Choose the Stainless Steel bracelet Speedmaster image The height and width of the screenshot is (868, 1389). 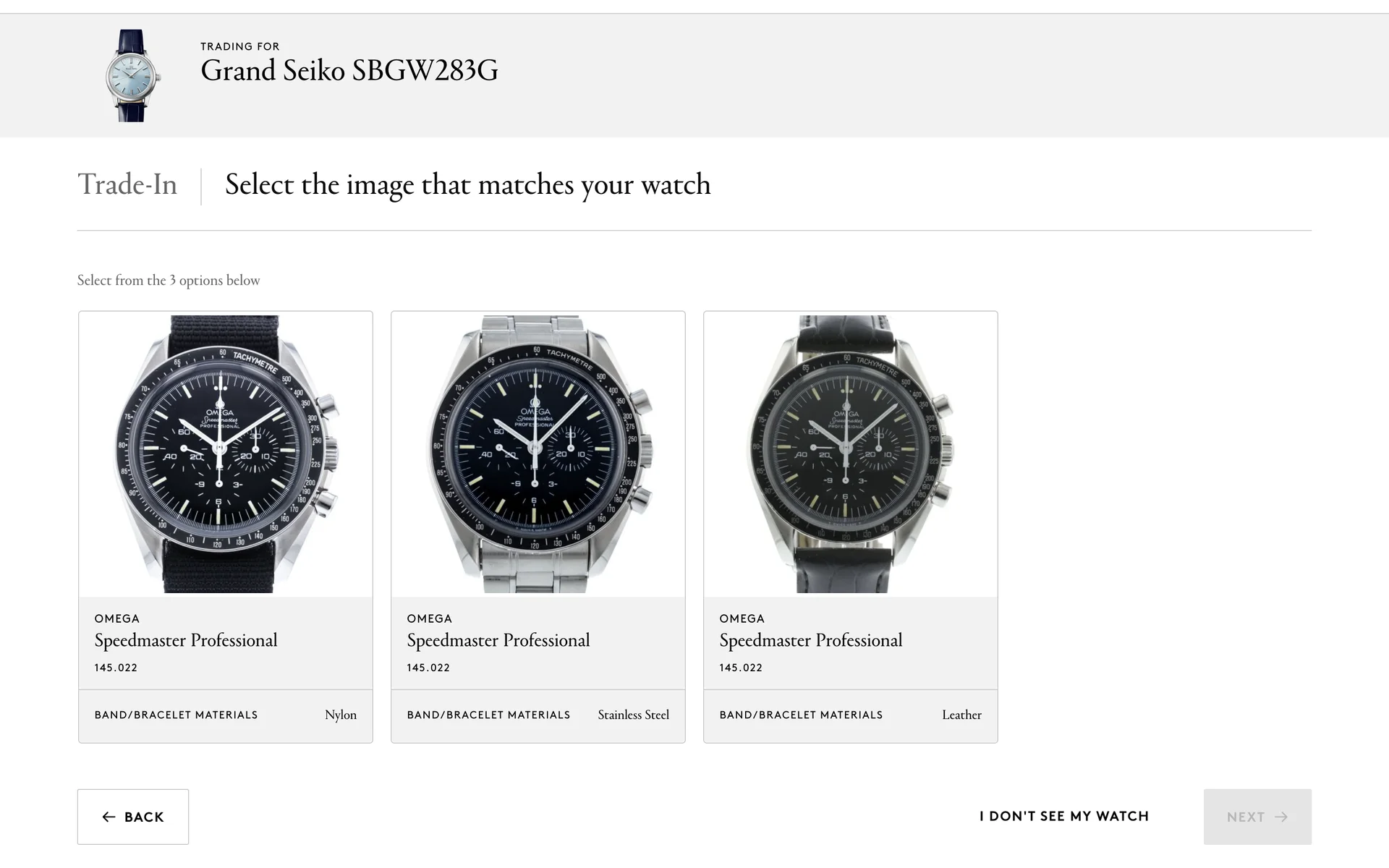click(538, 454)
